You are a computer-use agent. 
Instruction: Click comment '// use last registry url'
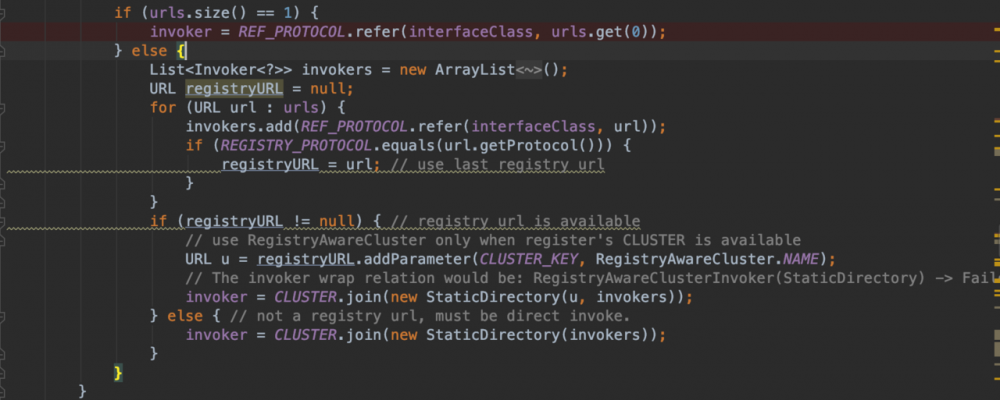[x=496, y=165]
